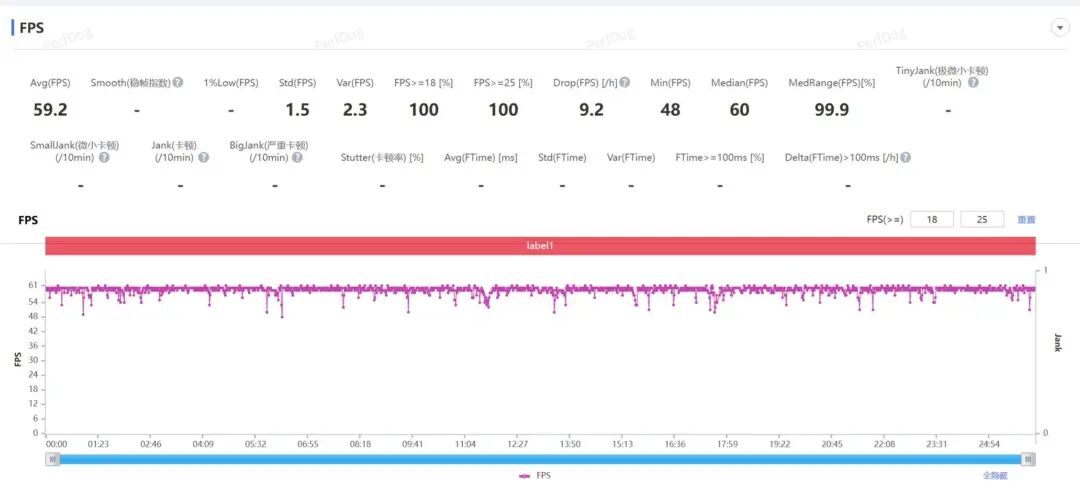Click the 24:54 time axis label
This screenshot has height=489, width=1080.
(x=989, y=444)
